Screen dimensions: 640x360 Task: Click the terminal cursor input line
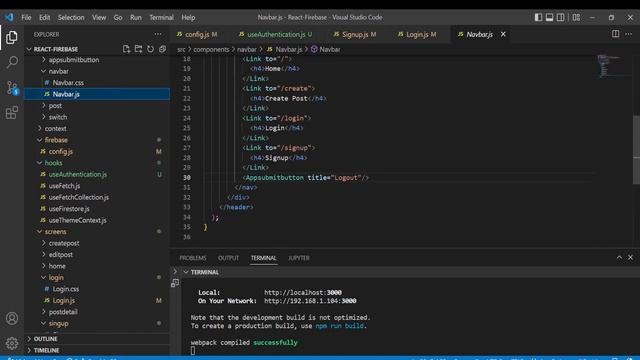pos(193,351)
